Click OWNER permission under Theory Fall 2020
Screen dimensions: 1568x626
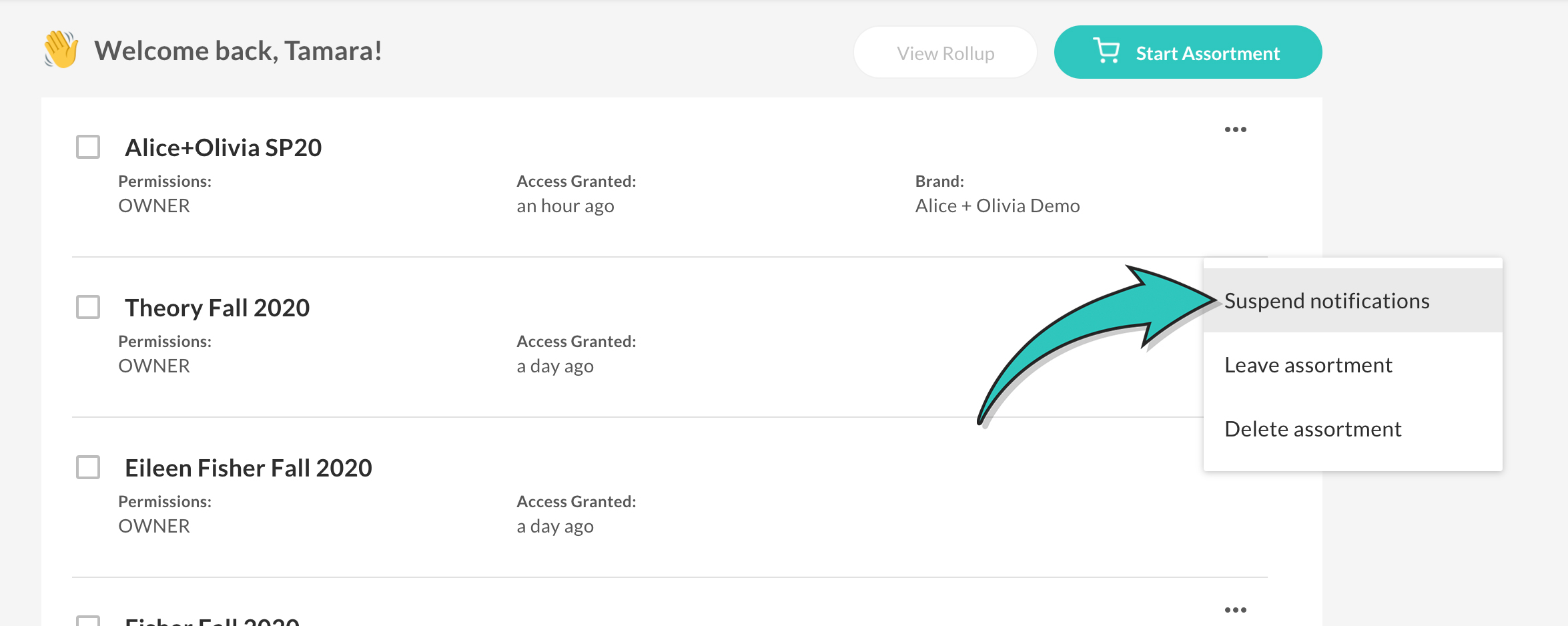point(154,366)
